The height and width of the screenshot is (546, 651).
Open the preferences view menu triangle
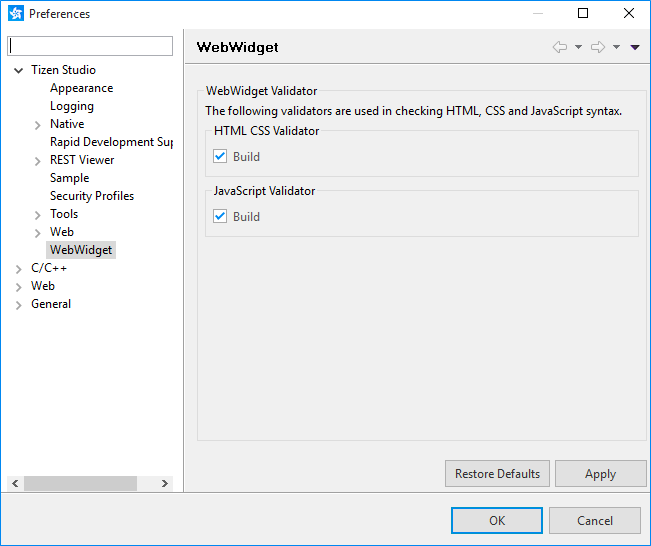(x=635, y=47)
